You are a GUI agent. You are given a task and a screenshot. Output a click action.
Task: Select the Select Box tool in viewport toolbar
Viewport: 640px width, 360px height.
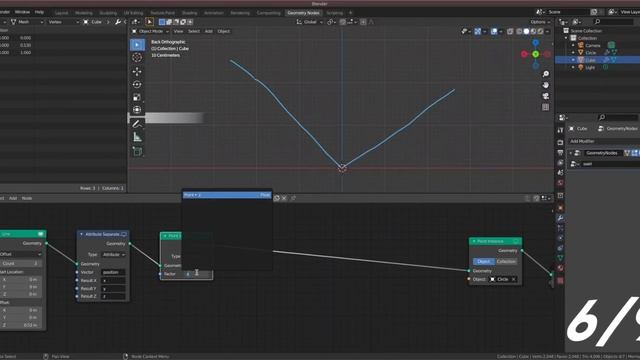click(x=137, y=45)
